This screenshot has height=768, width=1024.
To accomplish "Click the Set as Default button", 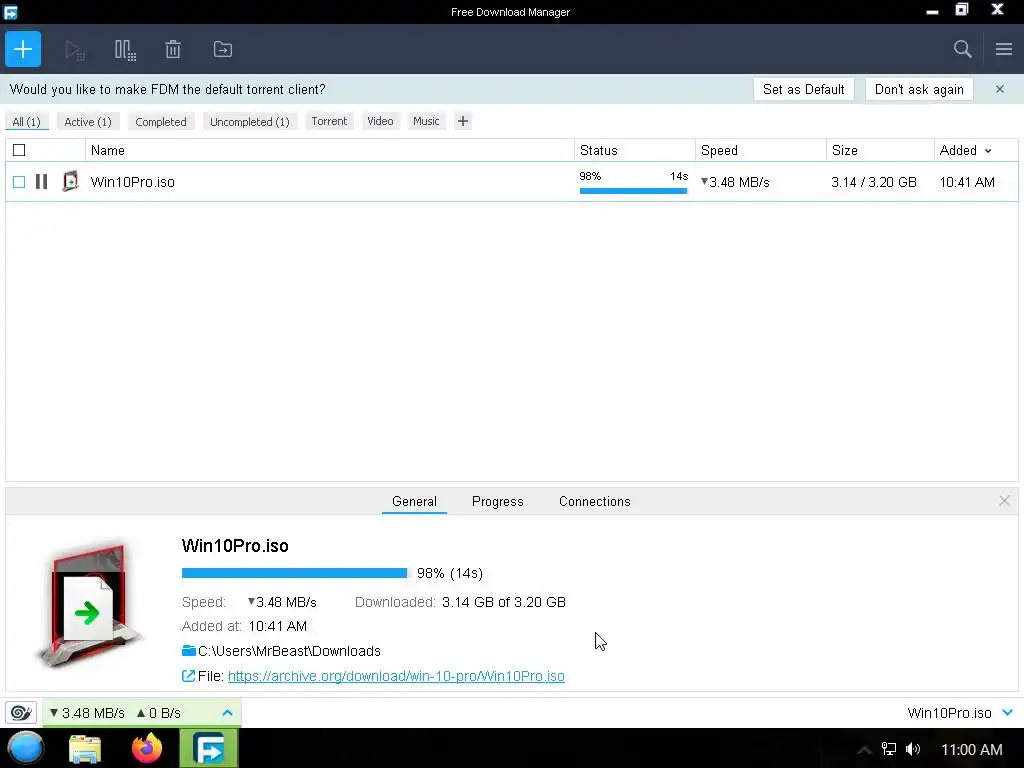I will pyautogui.click(x=803, y=89).
